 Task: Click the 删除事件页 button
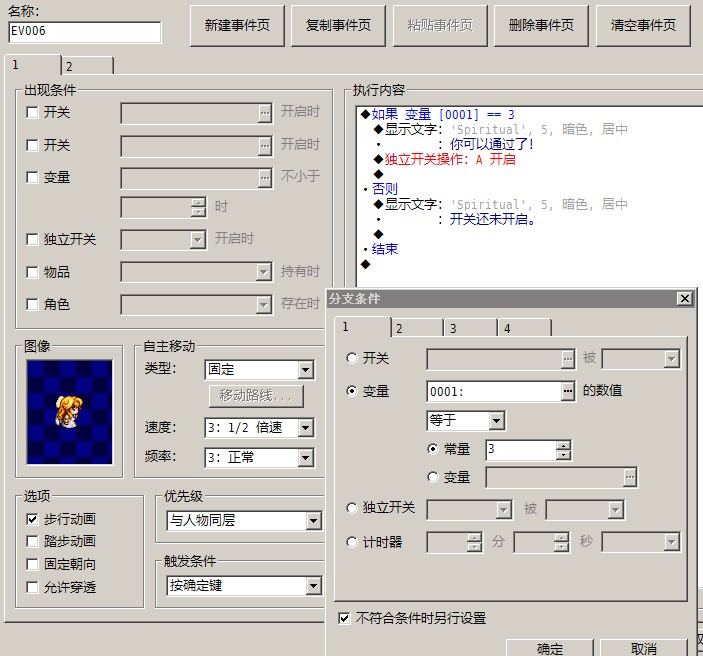click(x=541, y=26)
